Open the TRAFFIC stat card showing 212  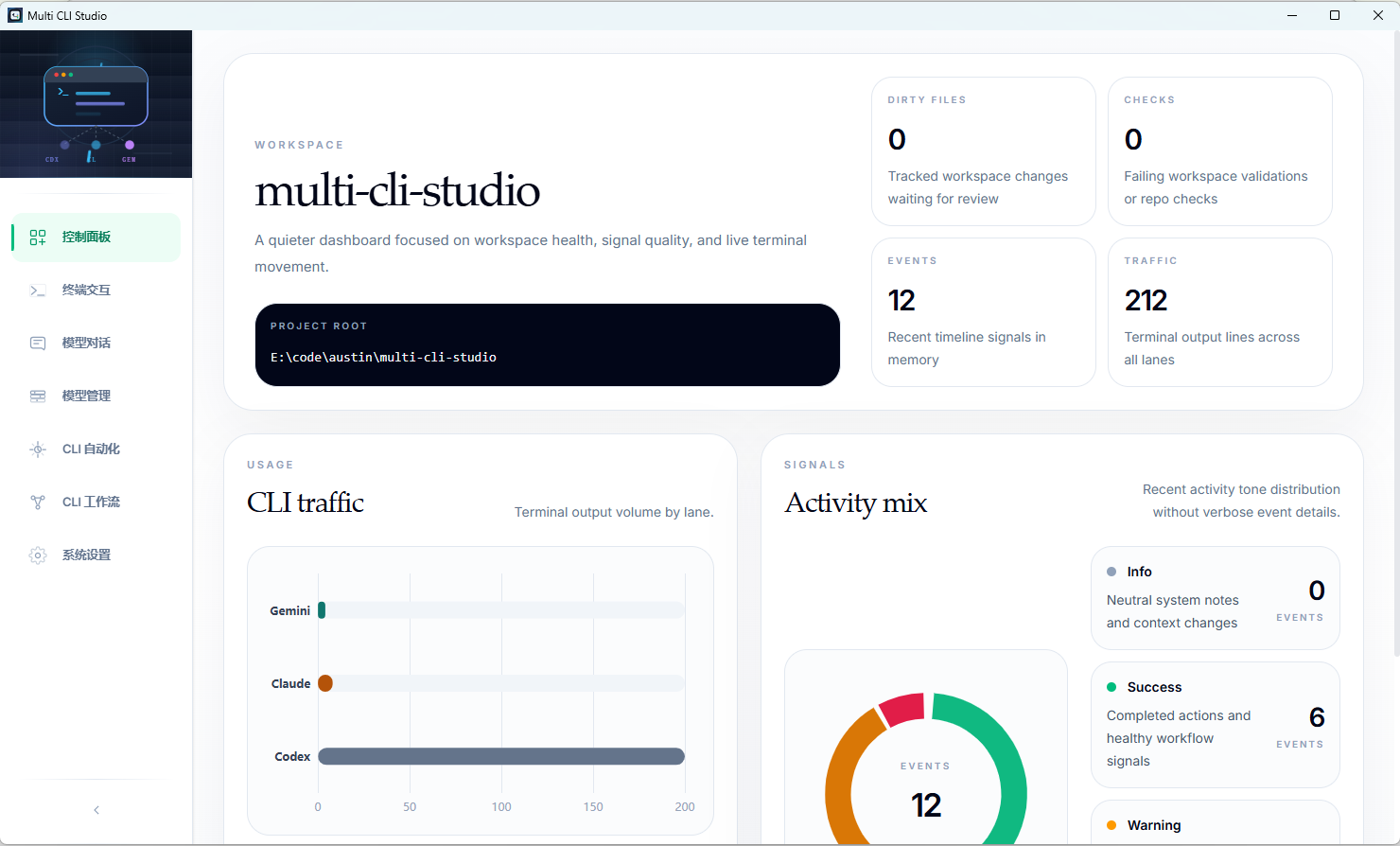point(1220,312)
